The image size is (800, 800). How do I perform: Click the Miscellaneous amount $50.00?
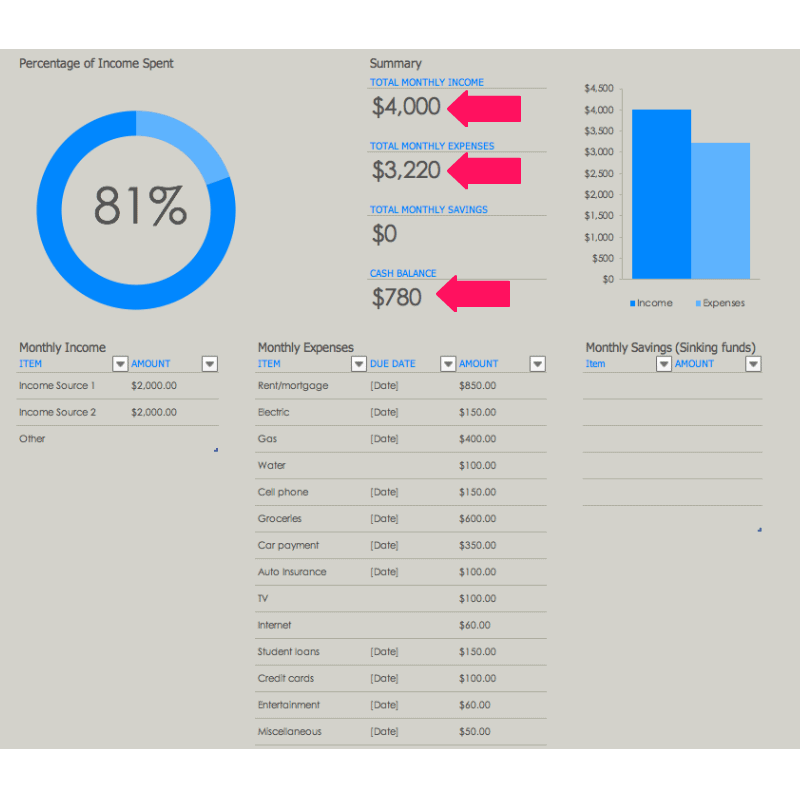[474, 732]
